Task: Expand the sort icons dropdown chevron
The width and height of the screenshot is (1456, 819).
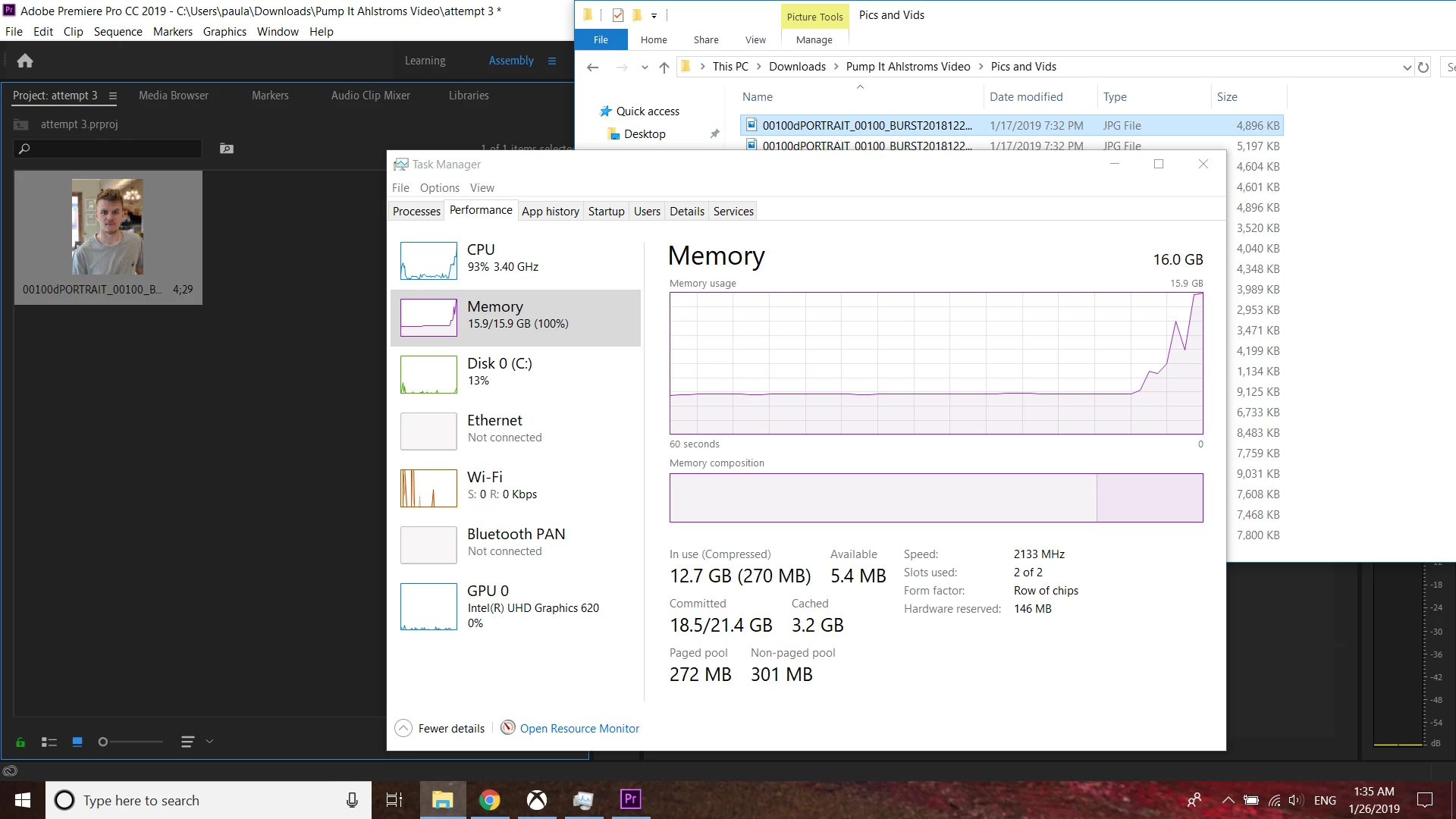Action: [210, 742]
